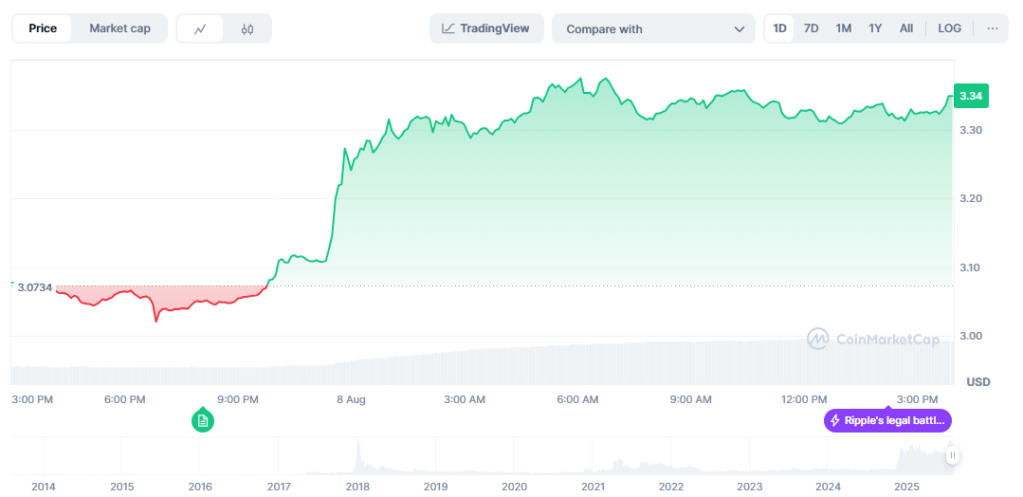Select the 1M time range
The image size is (1023, 497).
pyautogui.click(x=844, y=29)
